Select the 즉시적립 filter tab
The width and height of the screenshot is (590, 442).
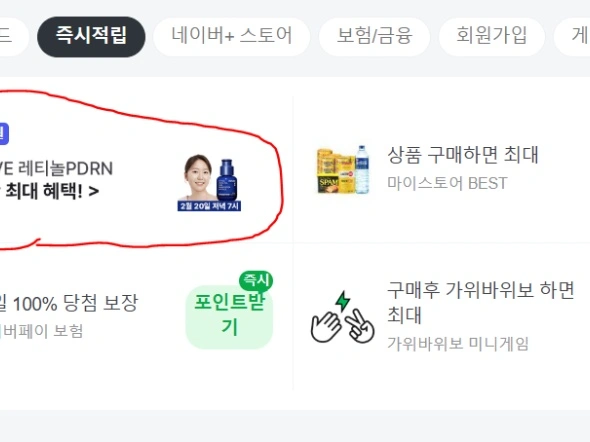91,36
